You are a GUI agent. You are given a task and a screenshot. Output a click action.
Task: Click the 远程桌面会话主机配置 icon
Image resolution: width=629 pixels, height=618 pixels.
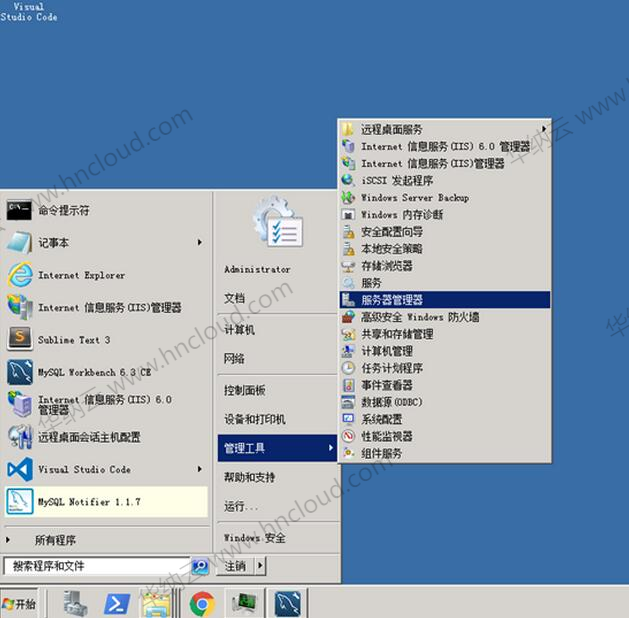click(19, 437)
